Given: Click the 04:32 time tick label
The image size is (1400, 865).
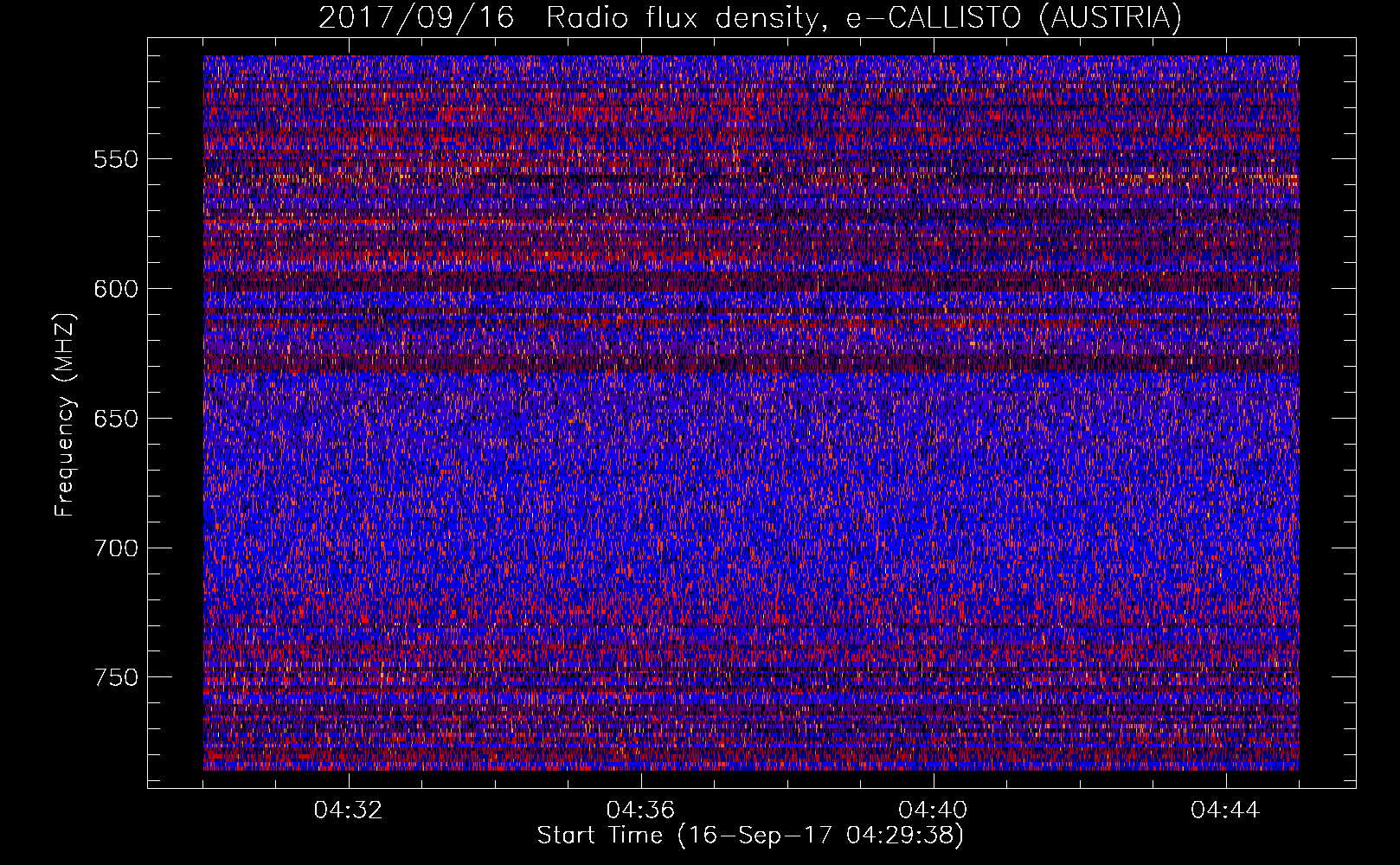Looking at the screenshot, I should (349, 811).
